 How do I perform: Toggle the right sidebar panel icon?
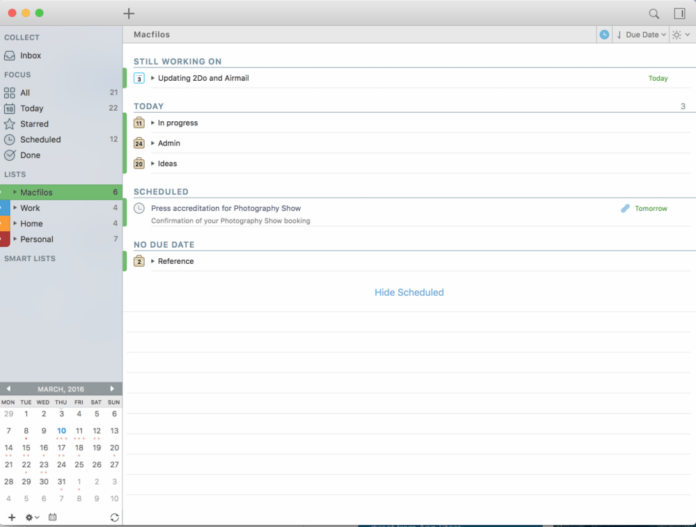click(x=680, y=14)
